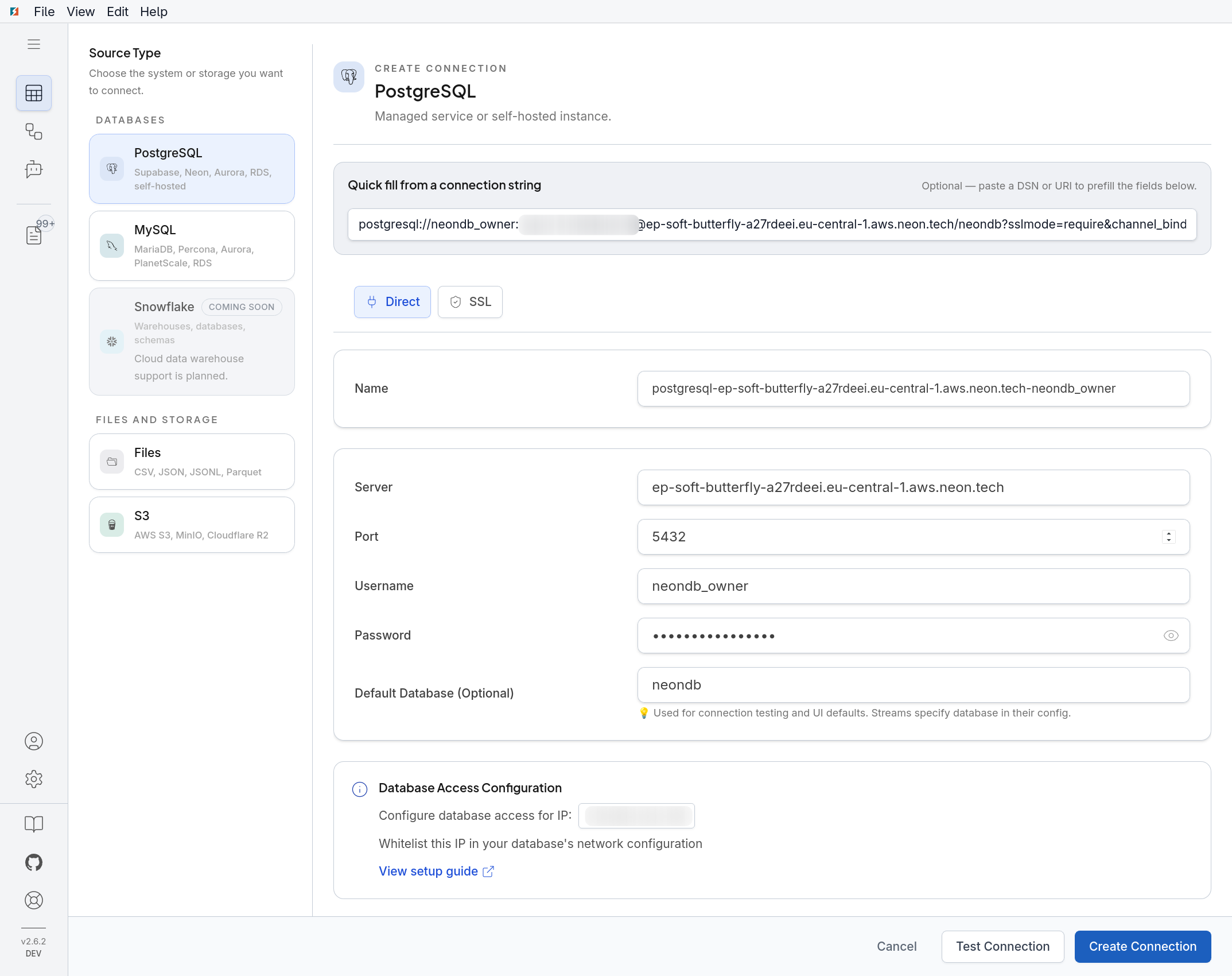The height and width of the screenshot is (976, 1232).
Task: Select the S3 source type card
Action: (192, 525)
